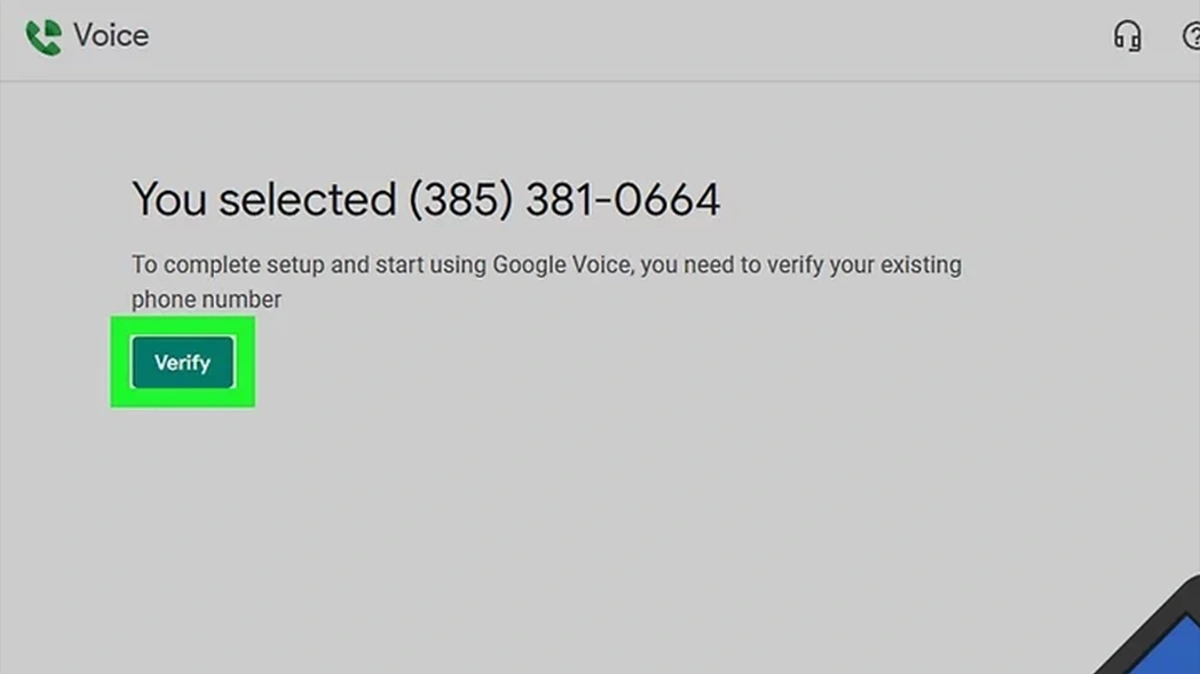
Task: Open the headset audio settings icon
Action: 1127,37
